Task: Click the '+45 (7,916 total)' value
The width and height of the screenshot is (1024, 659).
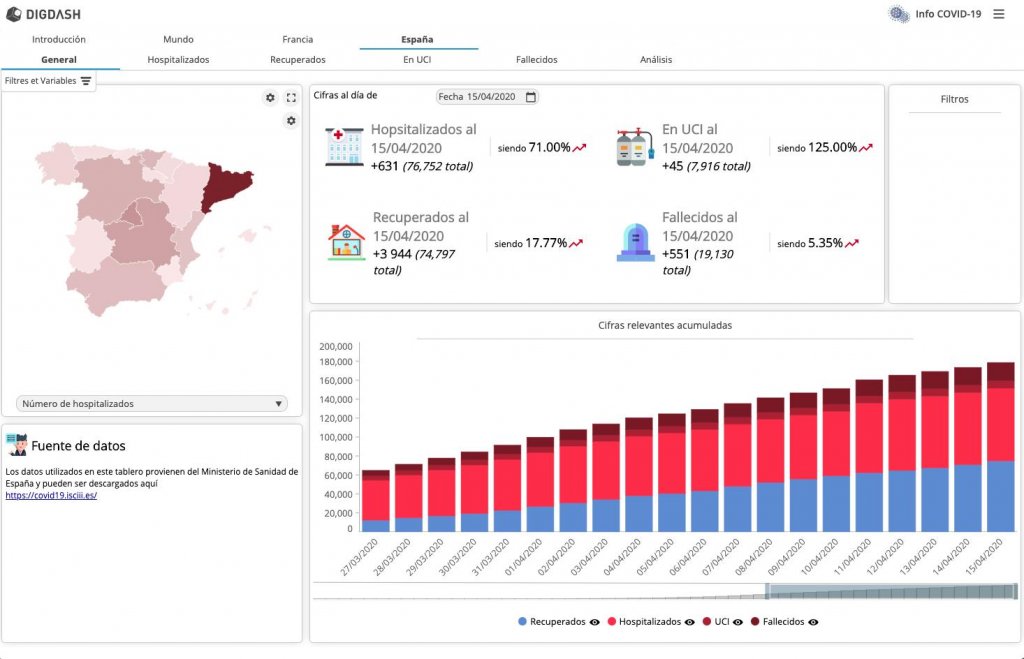Action: [x=706, y=166]
